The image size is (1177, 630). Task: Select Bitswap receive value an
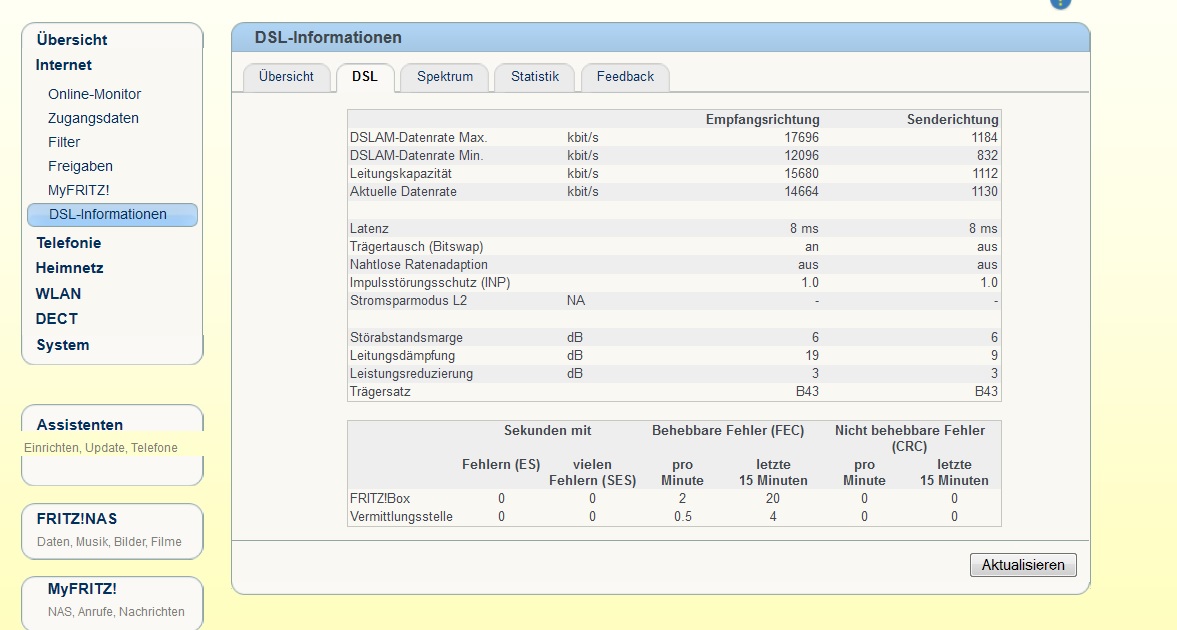(811, 246)
